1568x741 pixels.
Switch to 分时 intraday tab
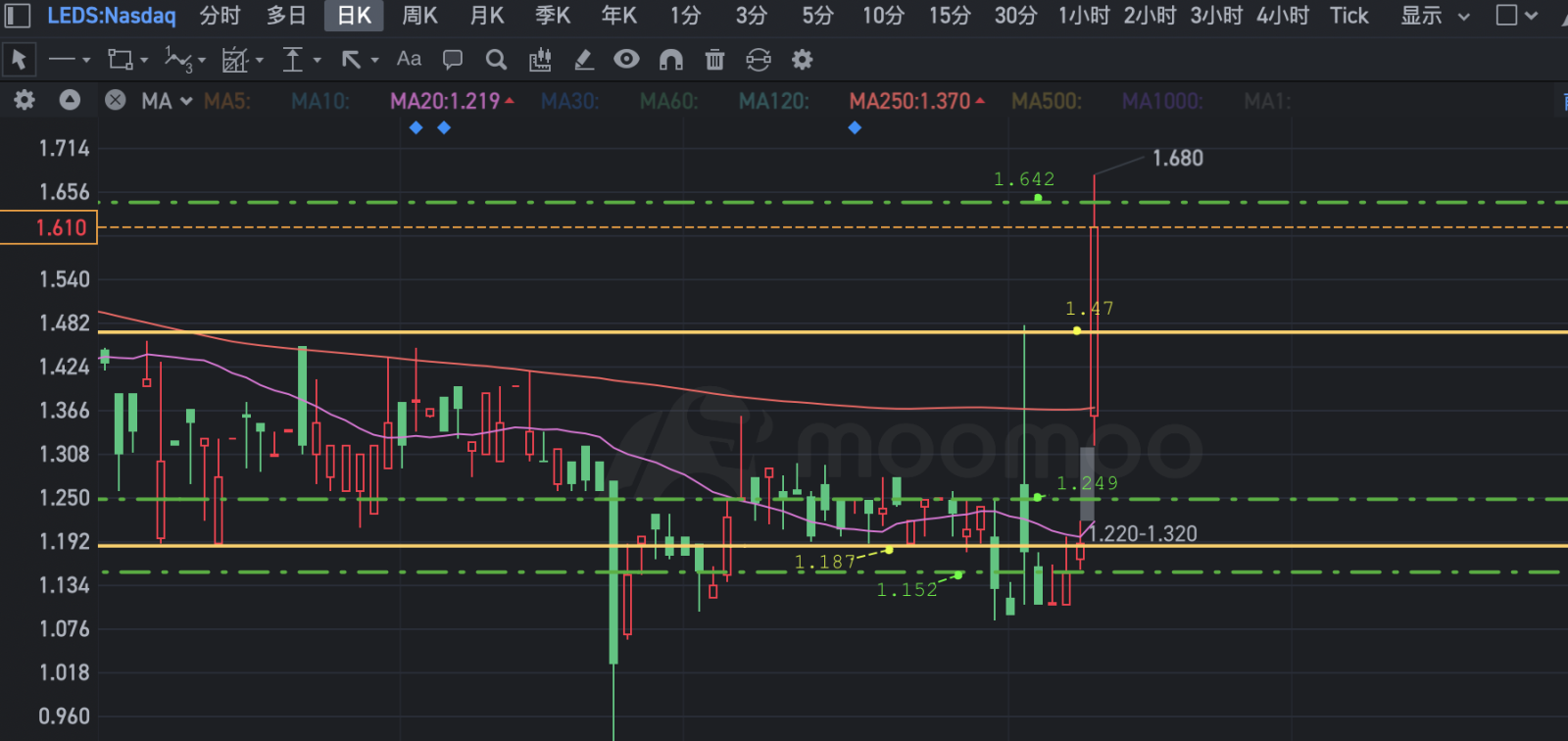coord(220,16)
